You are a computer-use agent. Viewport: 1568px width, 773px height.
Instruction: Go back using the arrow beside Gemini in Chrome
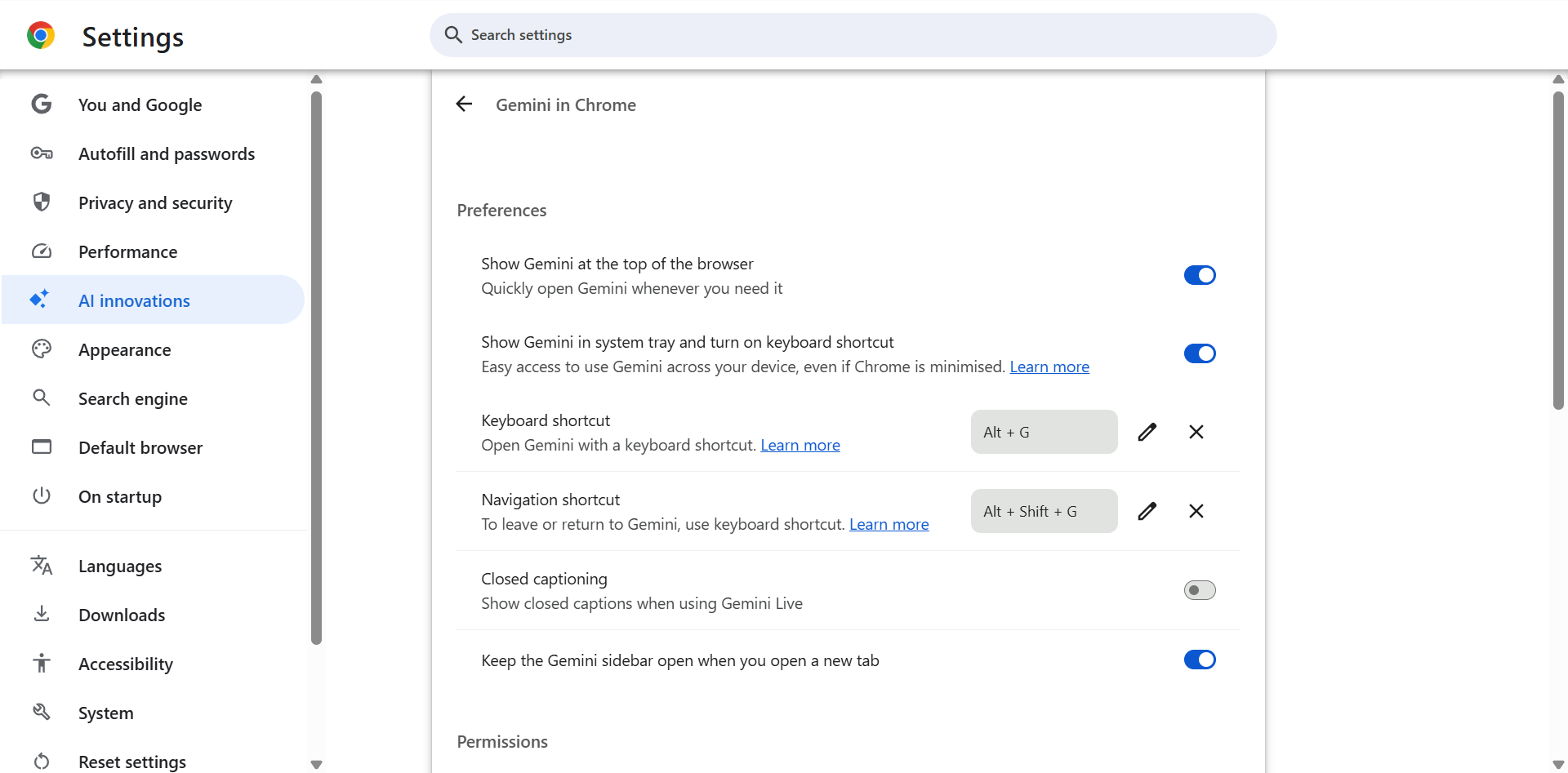pyautogui.click(x=464, y=104)
